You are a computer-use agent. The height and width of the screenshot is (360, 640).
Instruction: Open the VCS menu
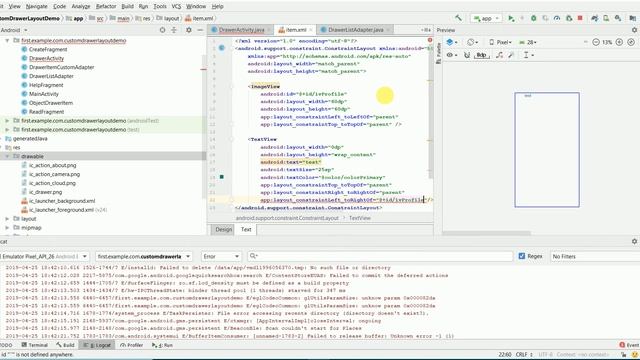coord(176,7)
